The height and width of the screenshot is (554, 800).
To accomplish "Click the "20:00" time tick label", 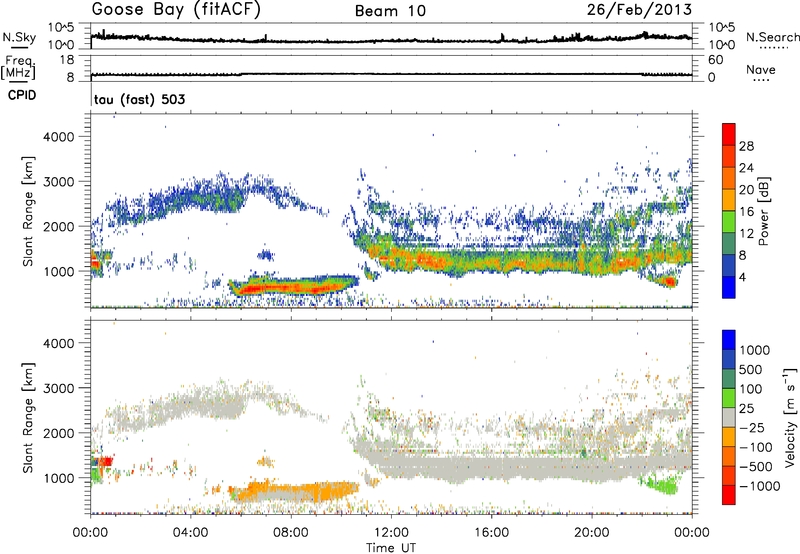I will click(x=591, y=533).
